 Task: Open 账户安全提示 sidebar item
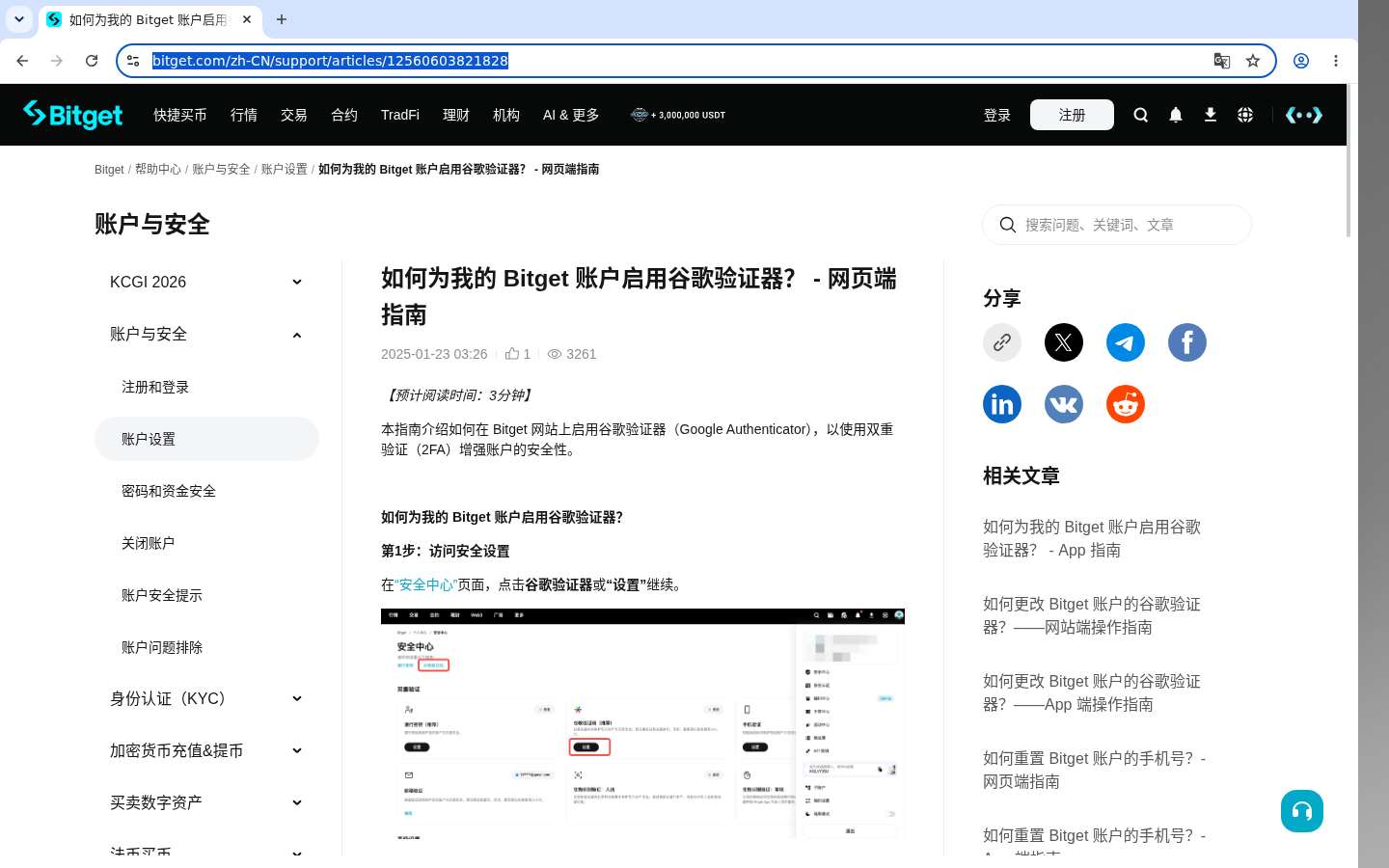(x=162, y=595)
